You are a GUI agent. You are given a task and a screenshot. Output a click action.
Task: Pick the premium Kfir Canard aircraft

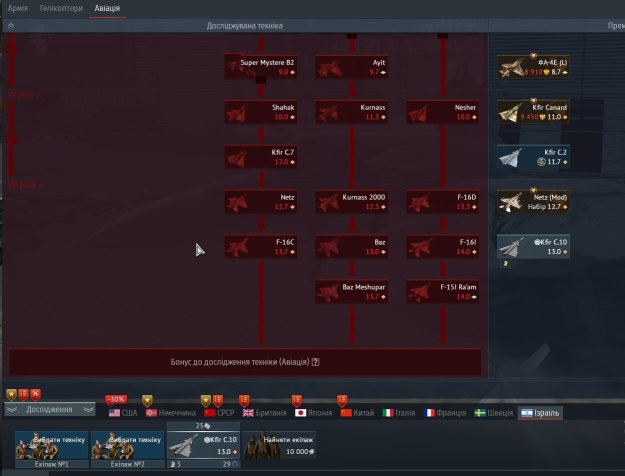pos(534,112)
